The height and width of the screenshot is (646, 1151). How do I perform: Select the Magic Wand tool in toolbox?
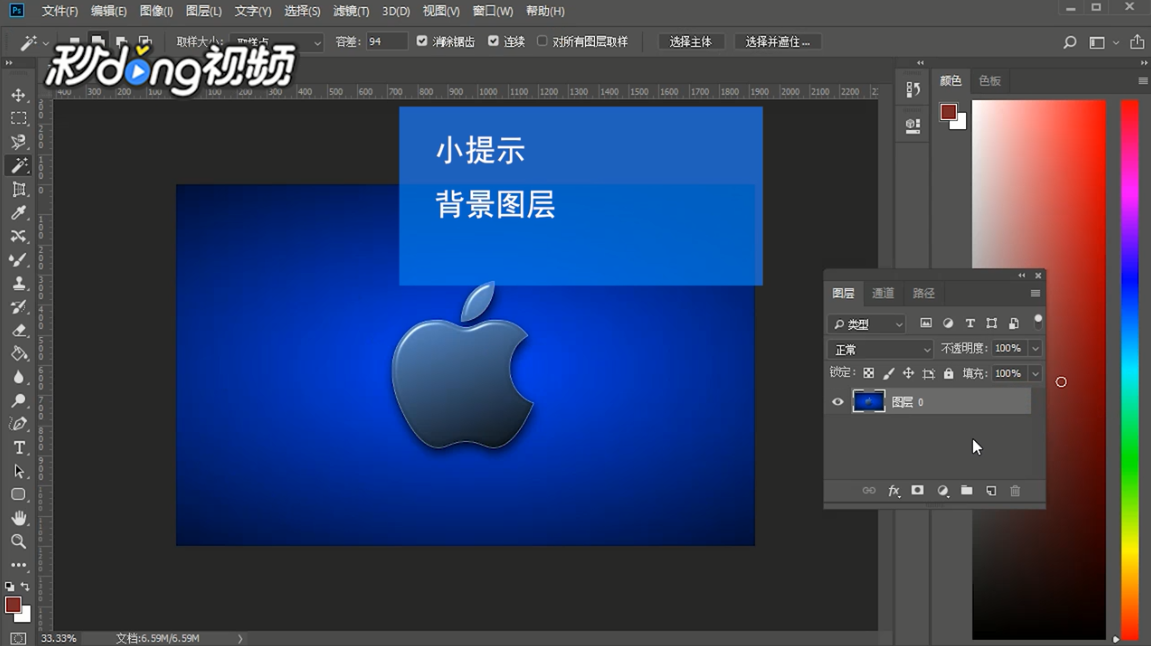(18, 166)
